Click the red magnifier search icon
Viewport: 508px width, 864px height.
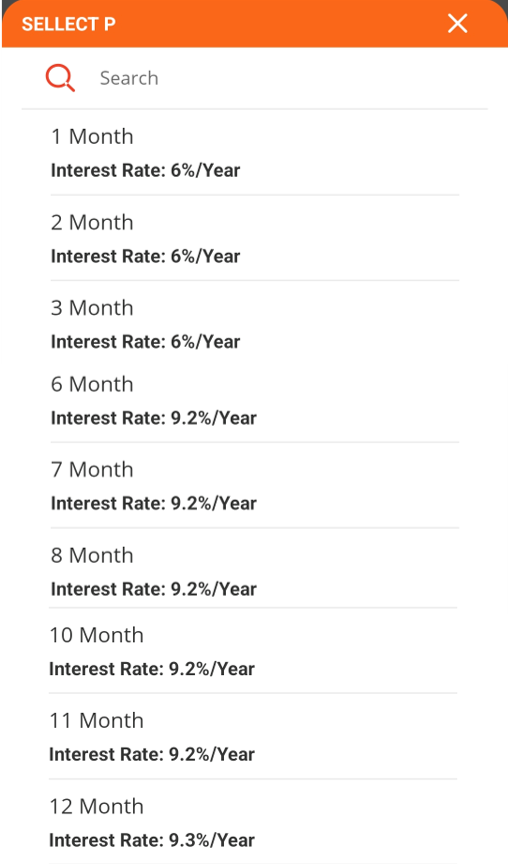(x=60, y=78)
